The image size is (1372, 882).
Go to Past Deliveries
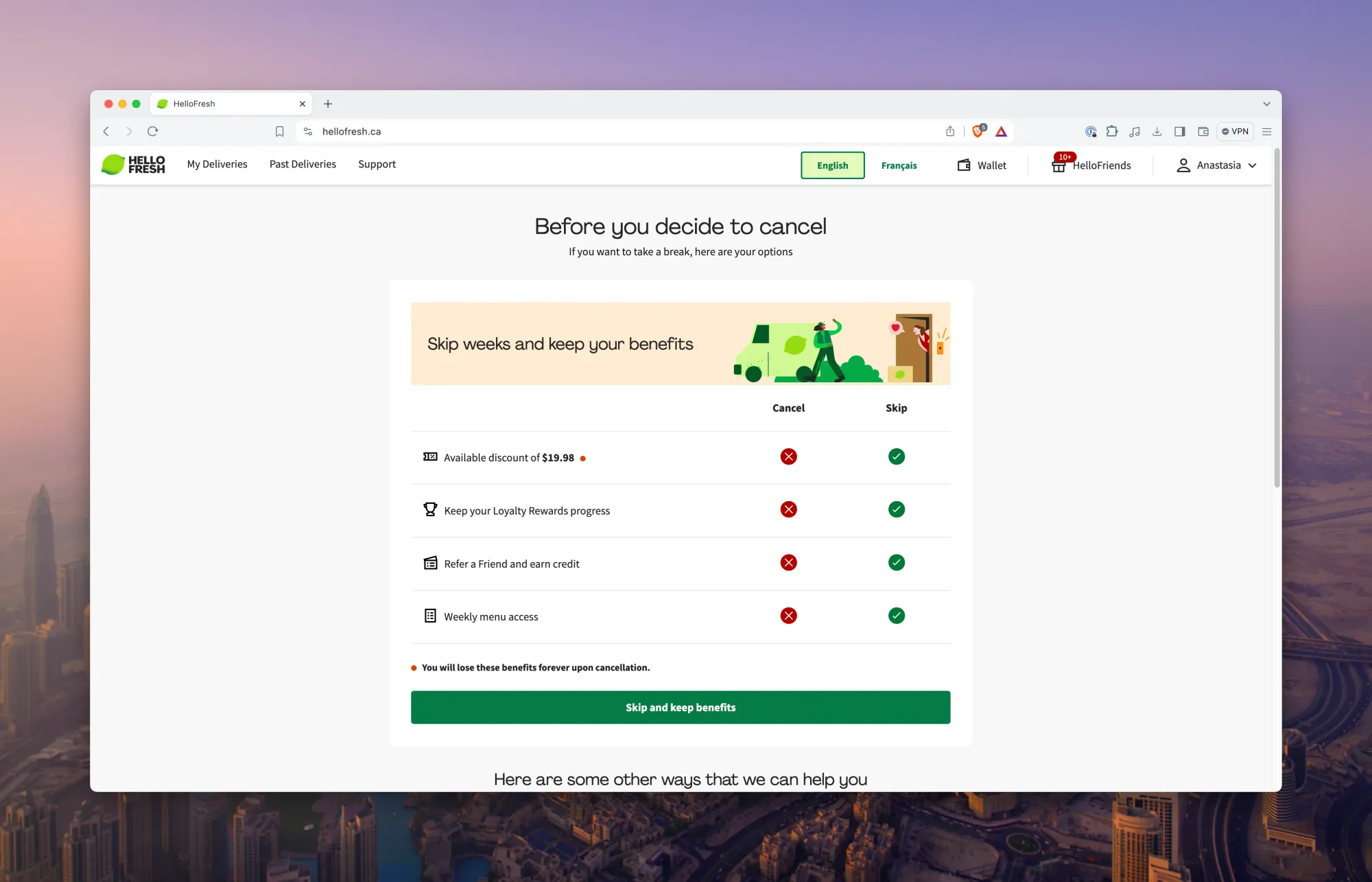pyautogui.click(x=303, y=164)
